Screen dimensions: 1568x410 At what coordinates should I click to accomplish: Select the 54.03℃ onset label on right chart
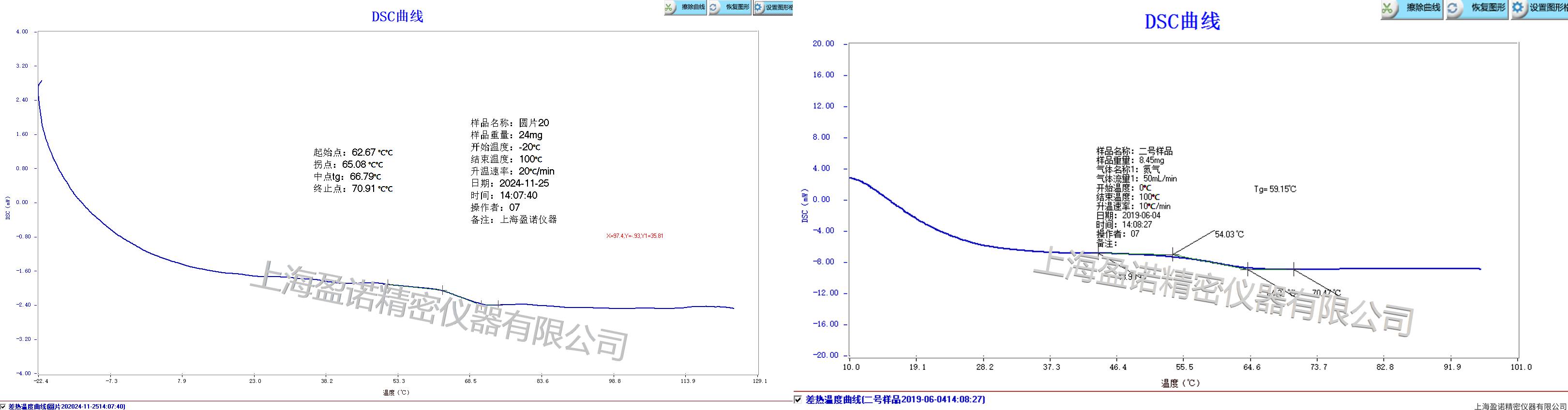[x=1229, y=234]
